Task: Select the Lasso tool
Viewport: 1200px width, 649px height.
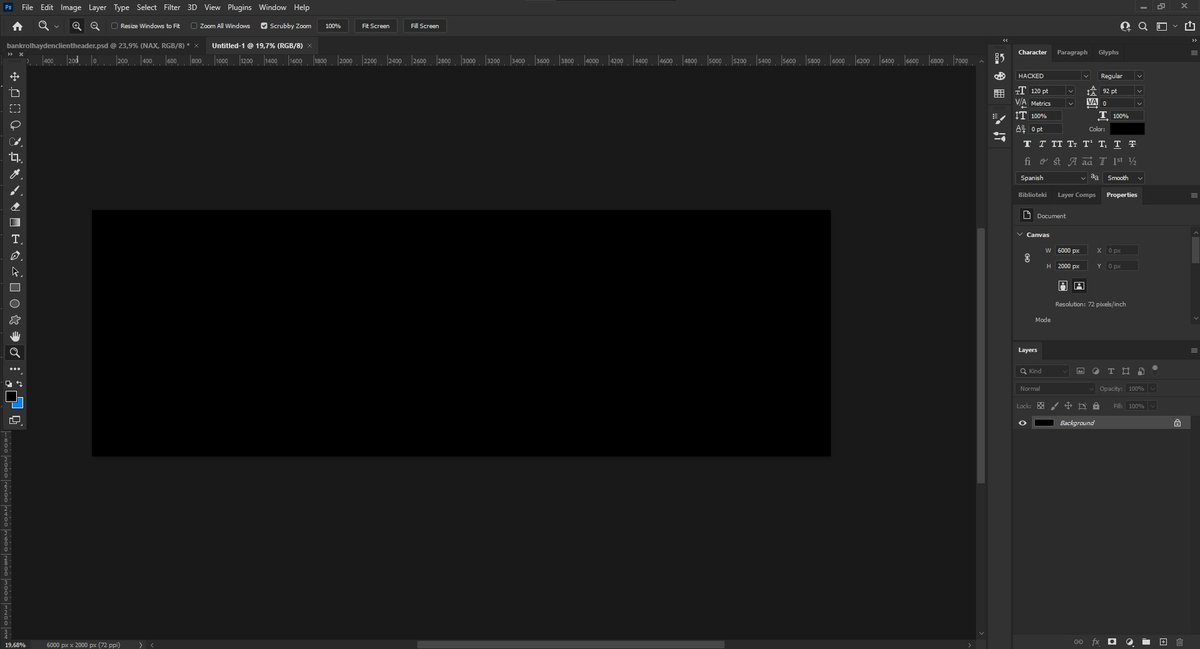Action: (x=15, y=125)
